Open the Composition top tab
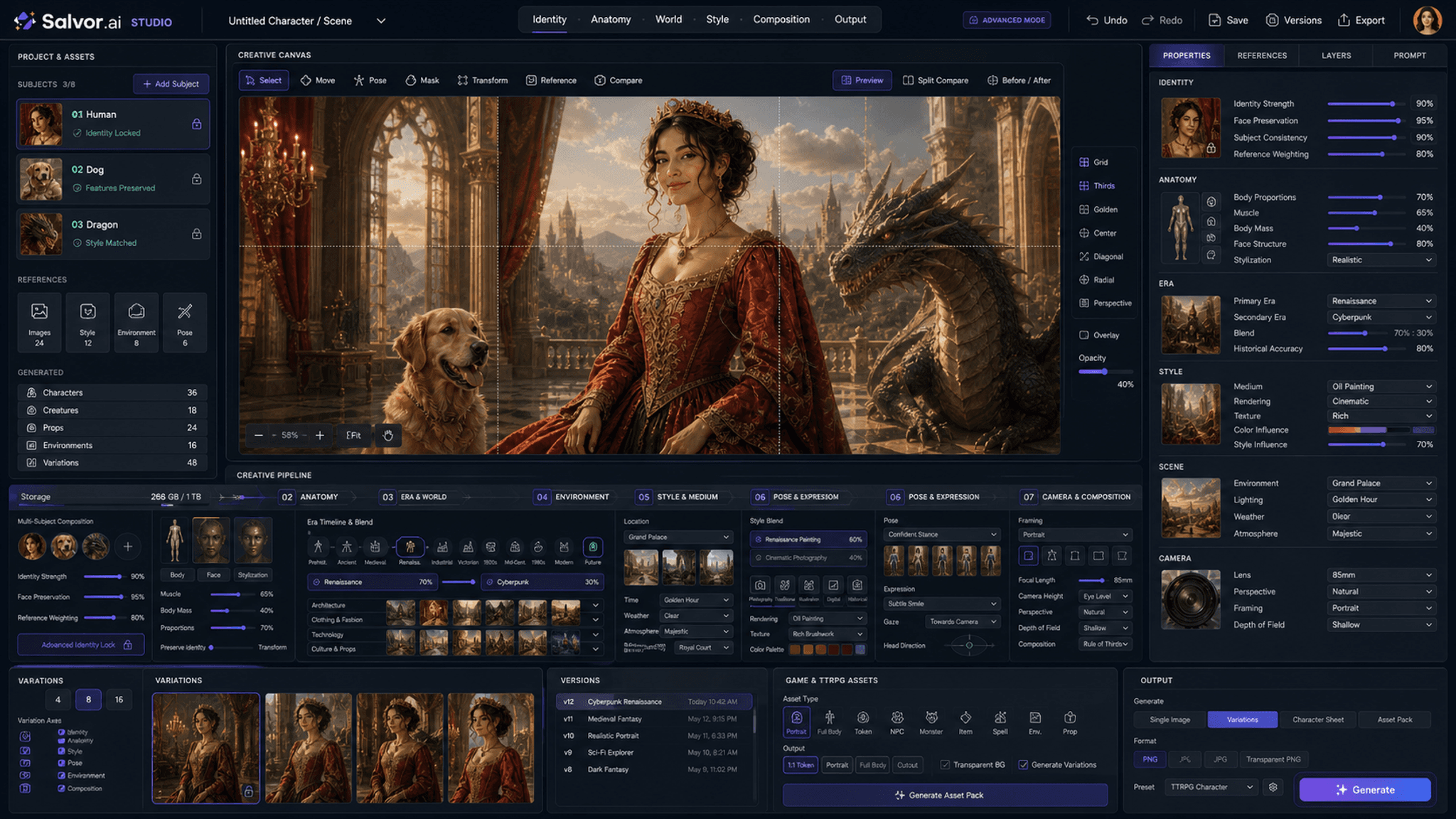1456x819 pixels. [781, 19]
